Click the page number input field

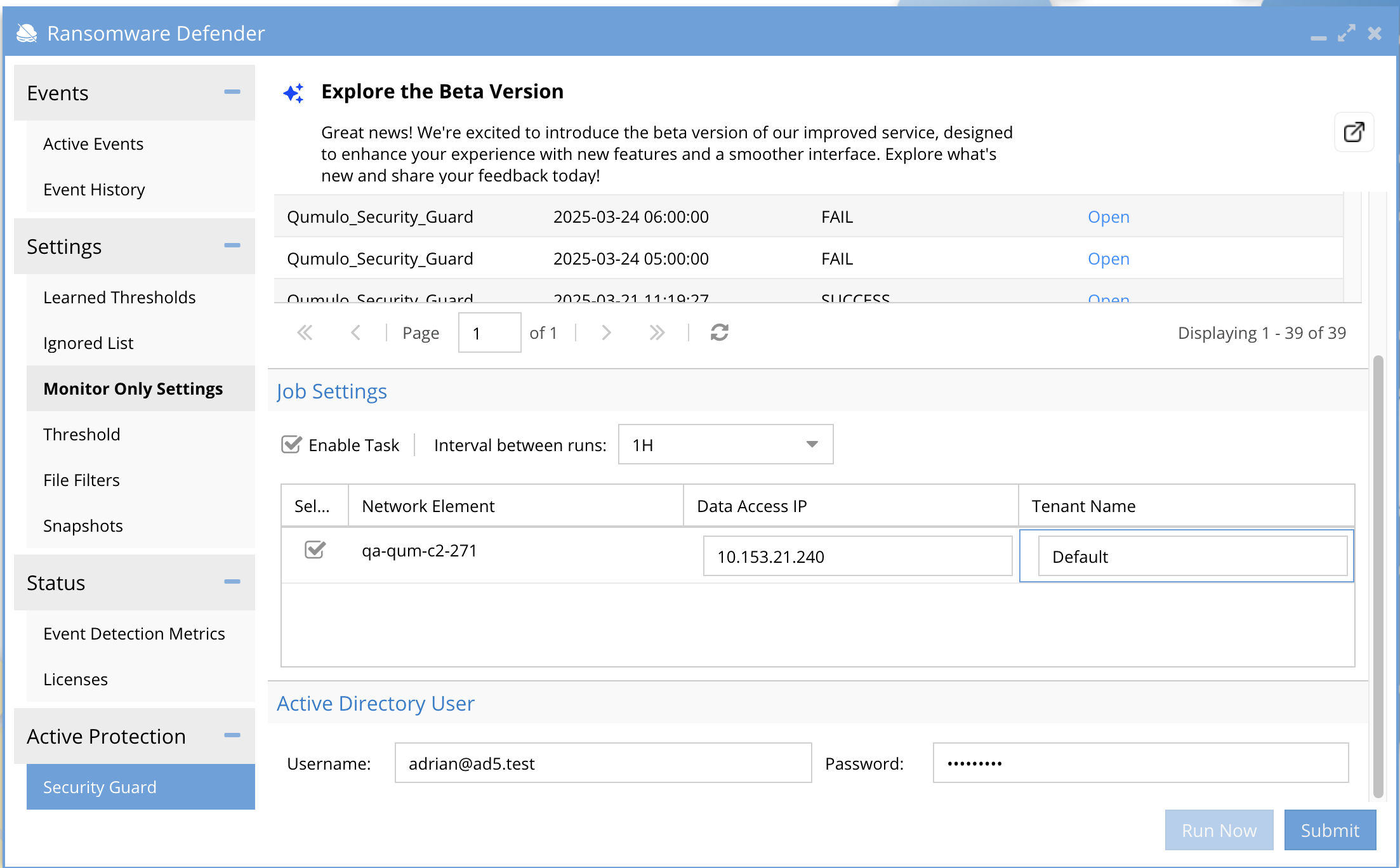coord(489,332)
